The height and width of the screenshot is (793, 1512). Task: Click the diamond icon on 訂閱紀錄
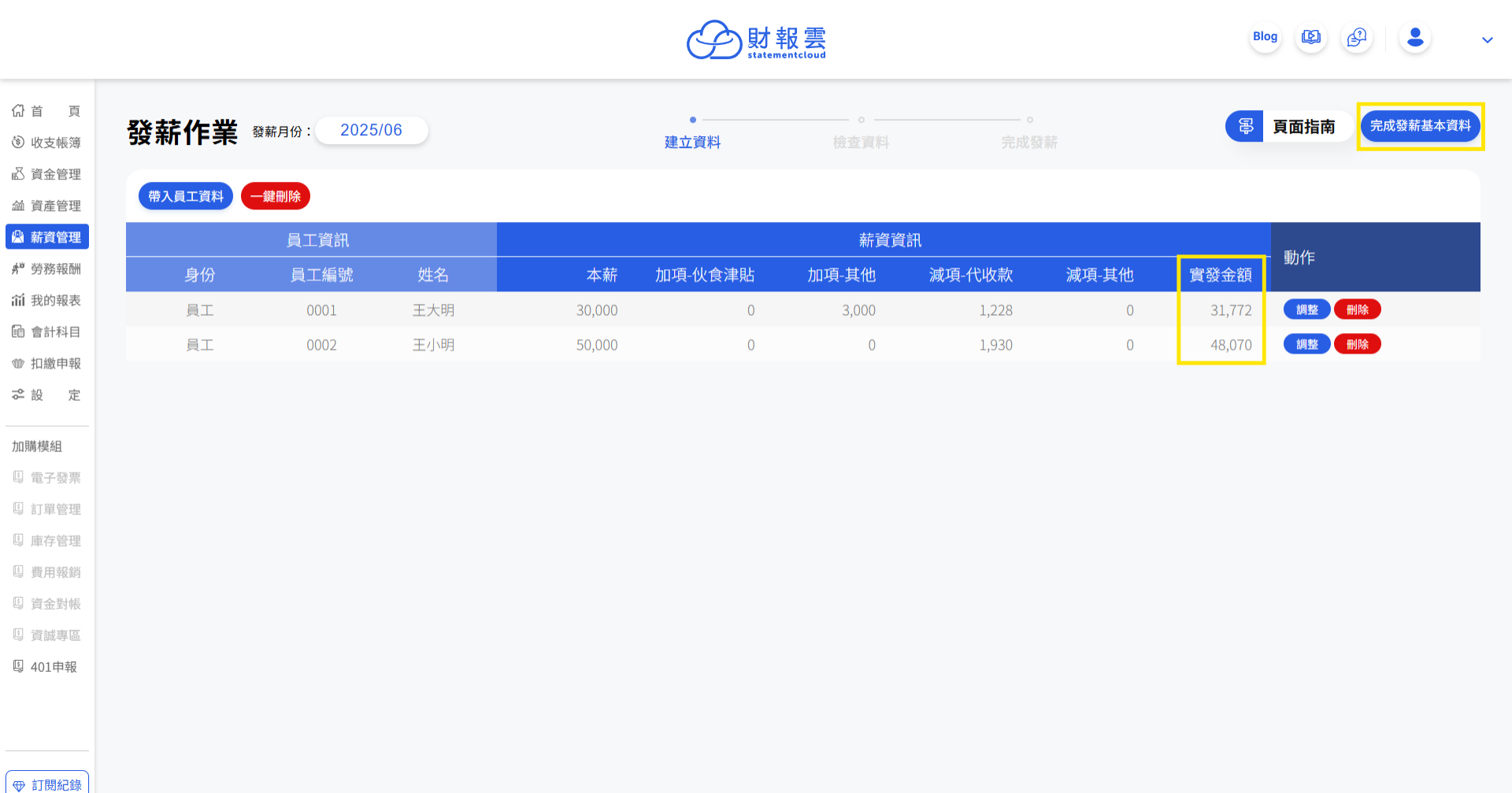coord(19,785)
